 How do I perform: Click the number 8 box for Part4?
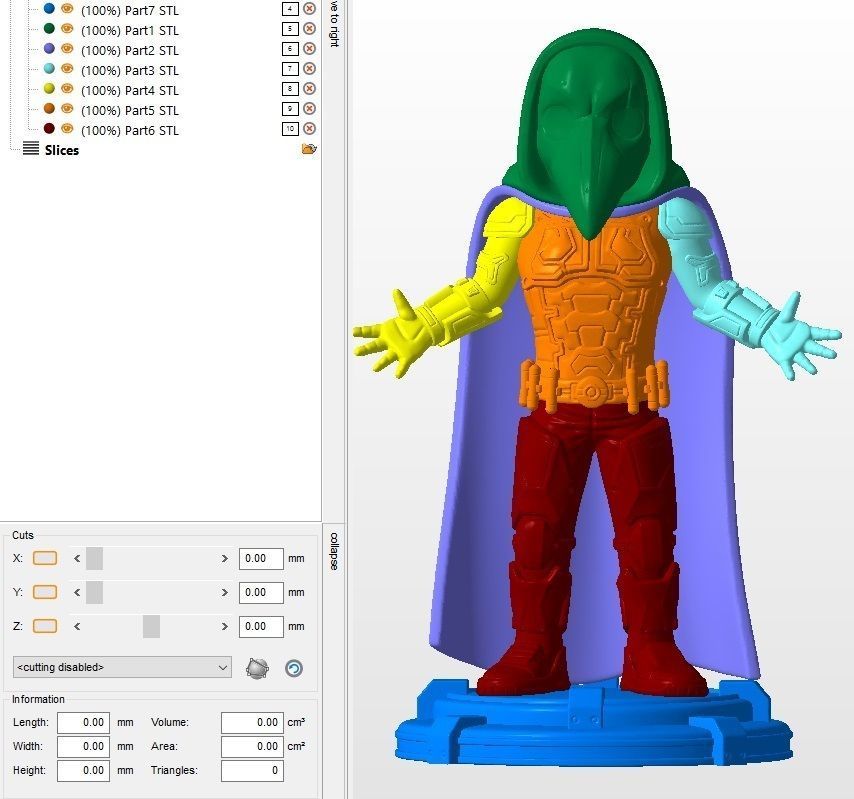coord(290,88)
